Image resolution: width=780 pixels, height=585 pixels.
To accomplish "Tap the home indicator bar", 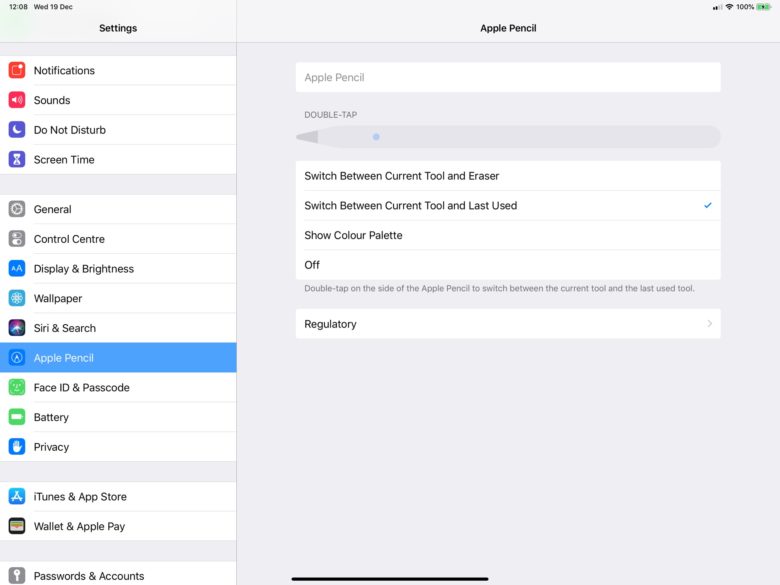I will click(x=390, y=579).
